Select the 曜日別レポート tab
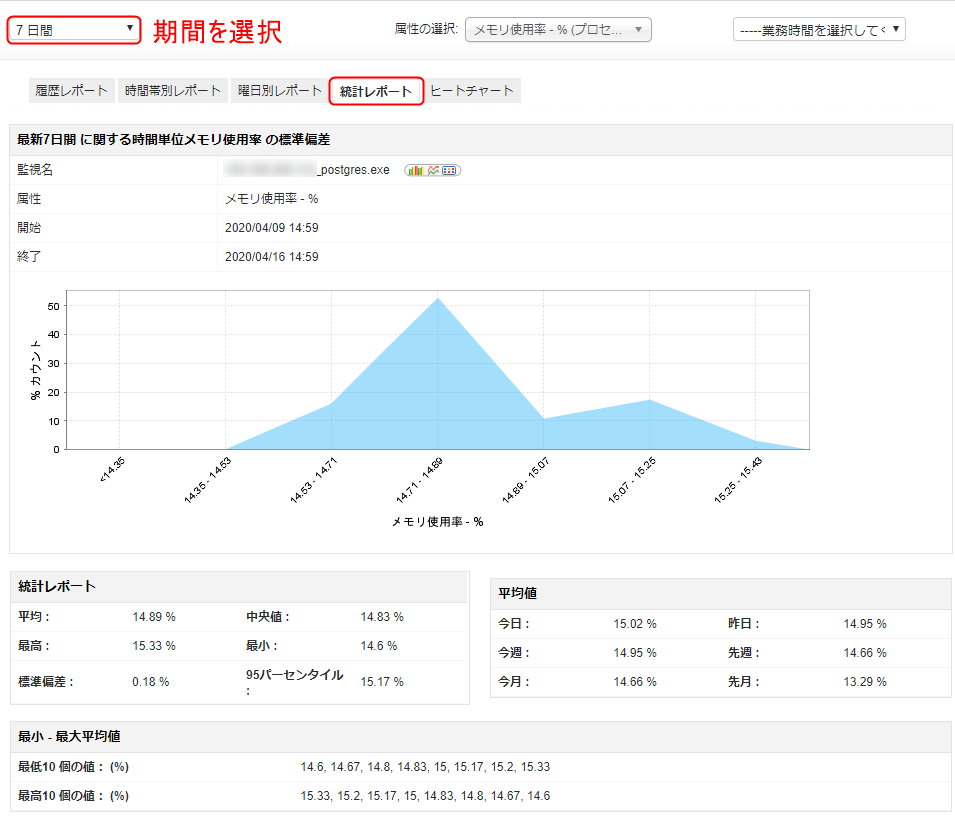Screen dimensions: 955x817 pos(280,91)
